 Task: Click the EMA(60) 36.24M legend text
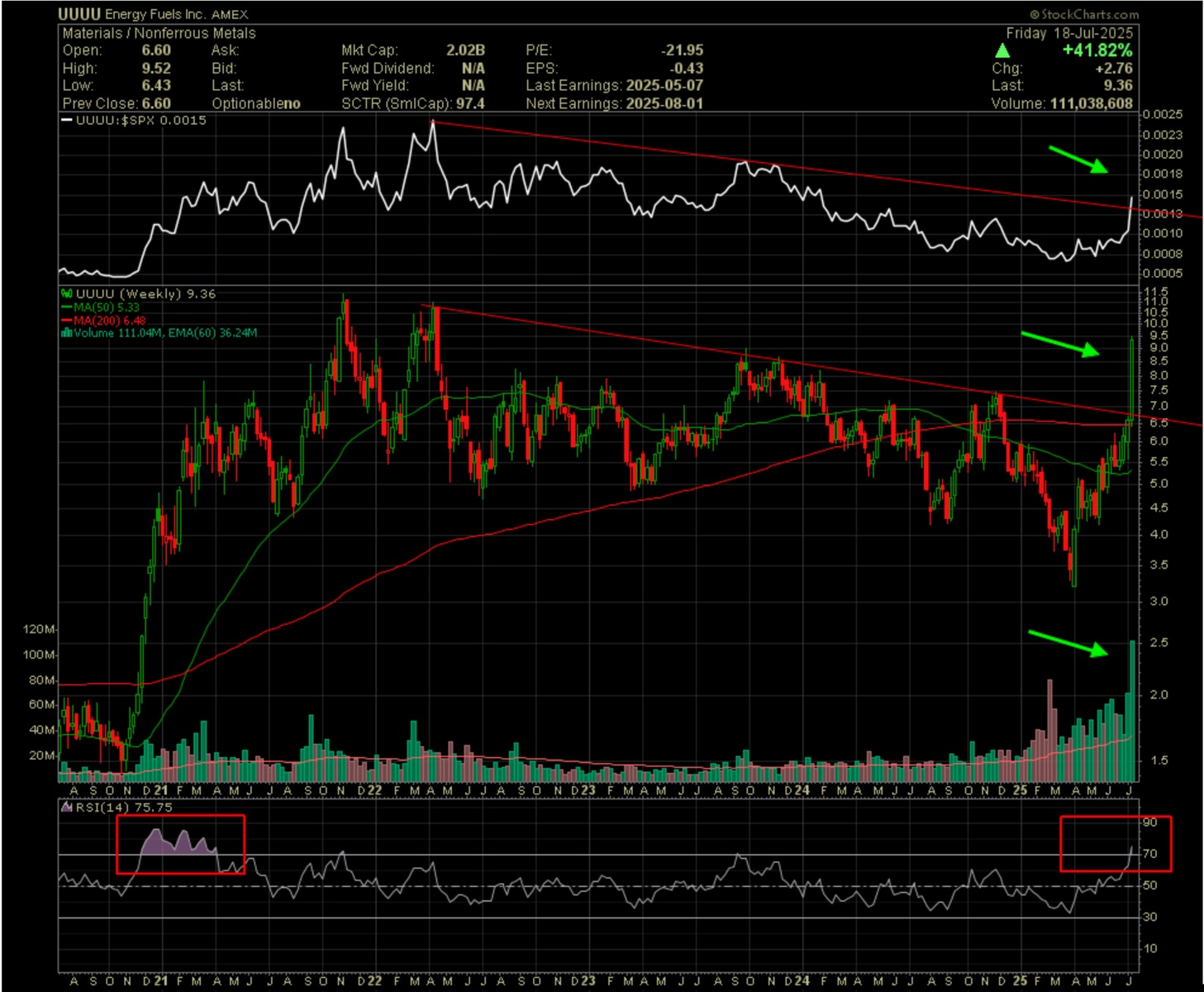(x=213, y=333)
